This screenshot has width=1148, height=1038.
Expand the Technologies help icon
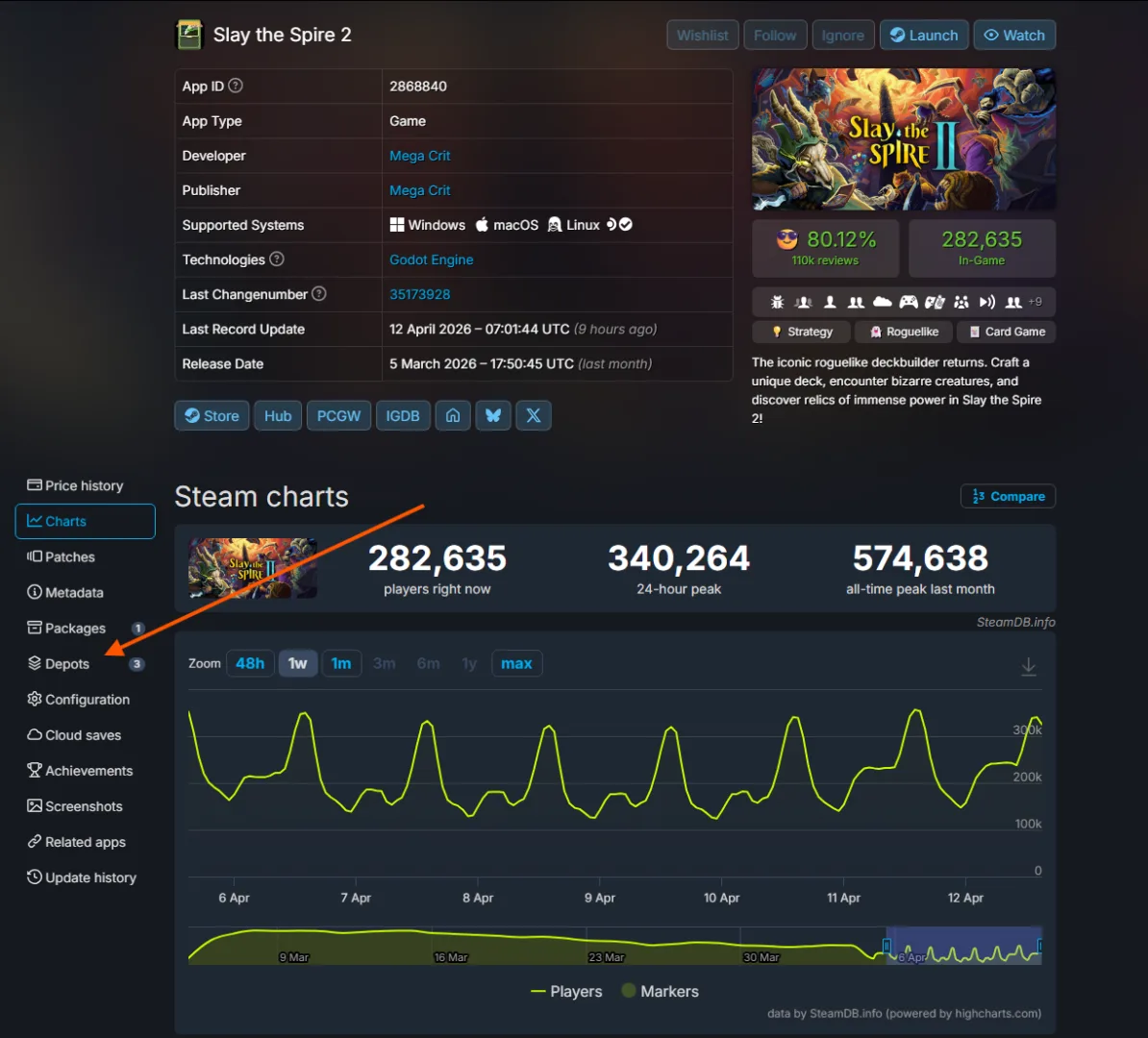[x=276, y=259]
